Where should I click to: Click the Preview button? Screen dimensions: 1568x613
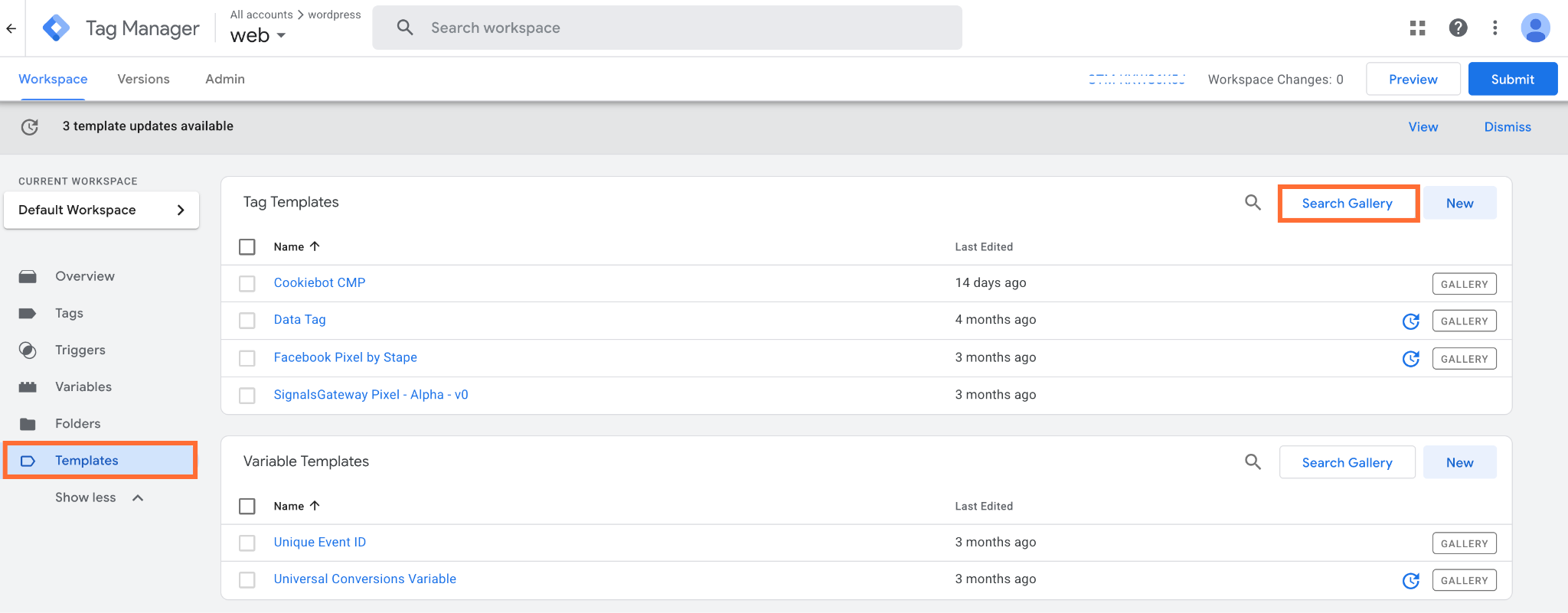pos(1413,79)
